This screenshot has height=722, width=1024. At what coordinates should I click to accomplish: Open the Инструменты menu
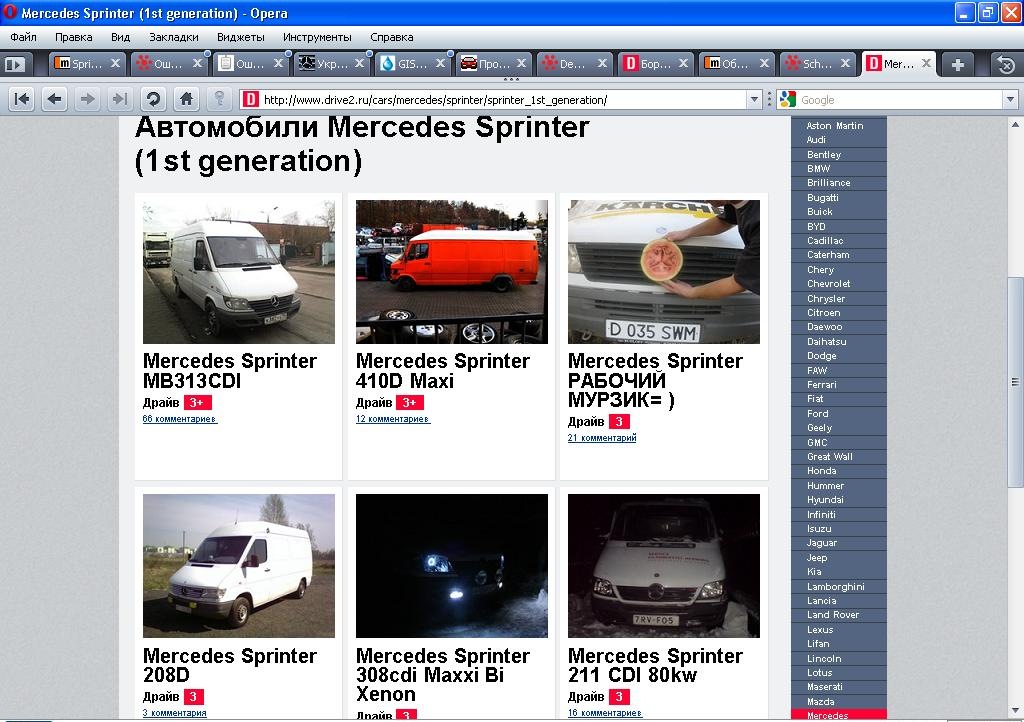pos(317,37)
